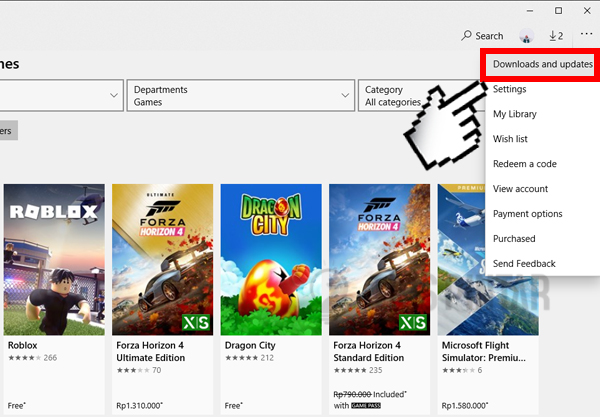This screenshot has height=417, width=600.
Task: Click the Dragon City title text
Action: coord(250,345)
